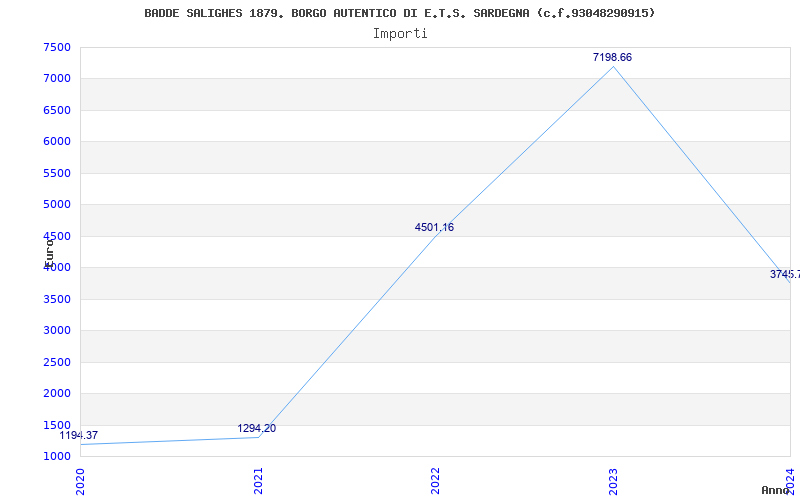800x500 pixels.
Task: Click the 1194.37 data label
Action: [x=79, y=436]
